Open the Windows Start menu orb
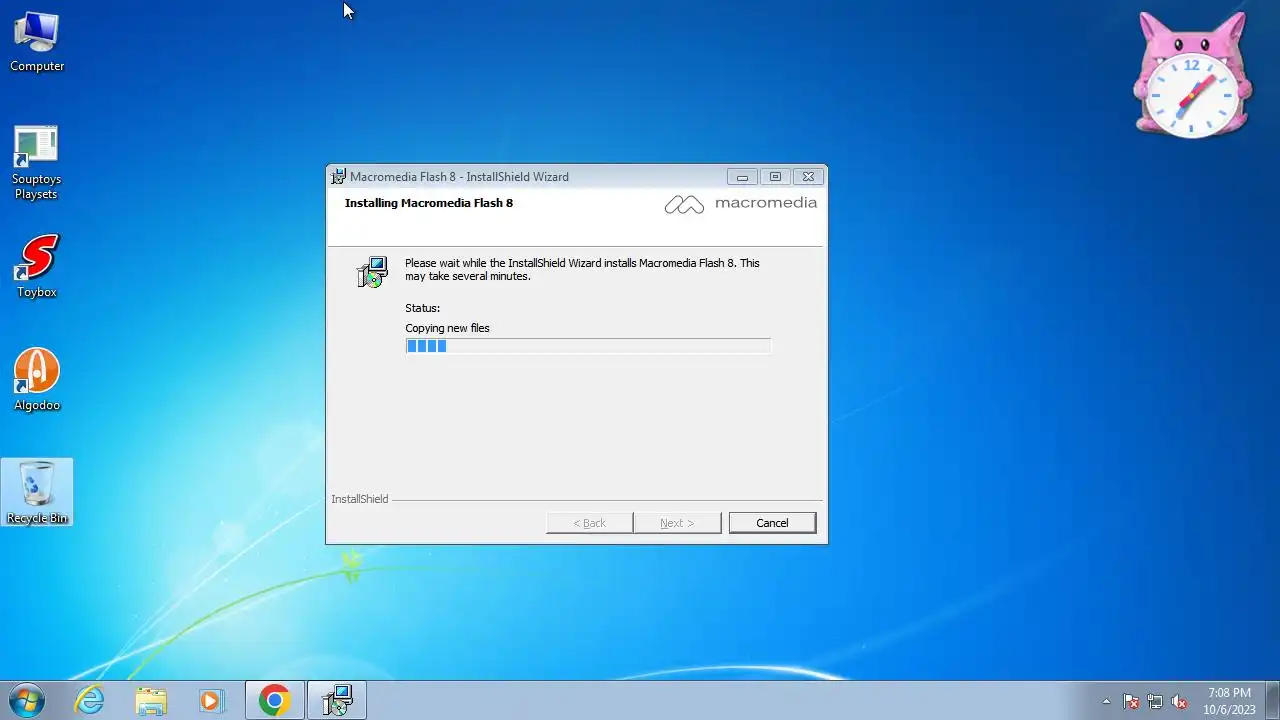Image resolution: width=1280 pixels, height=720 pixels. click(x=26, y=700)
